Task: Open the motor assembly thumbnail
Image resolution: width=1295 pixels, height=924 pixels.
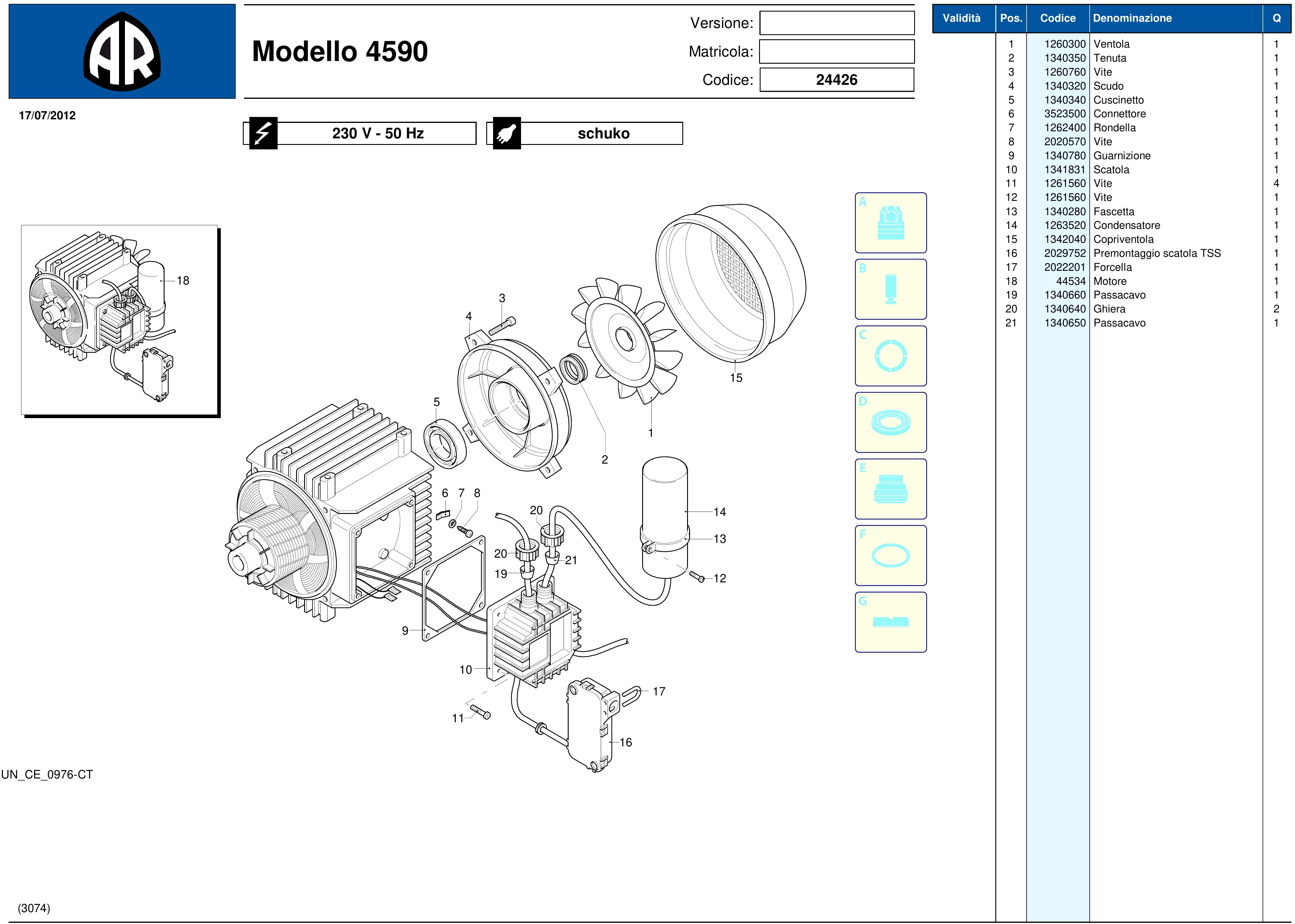Action: pos(120,320)
